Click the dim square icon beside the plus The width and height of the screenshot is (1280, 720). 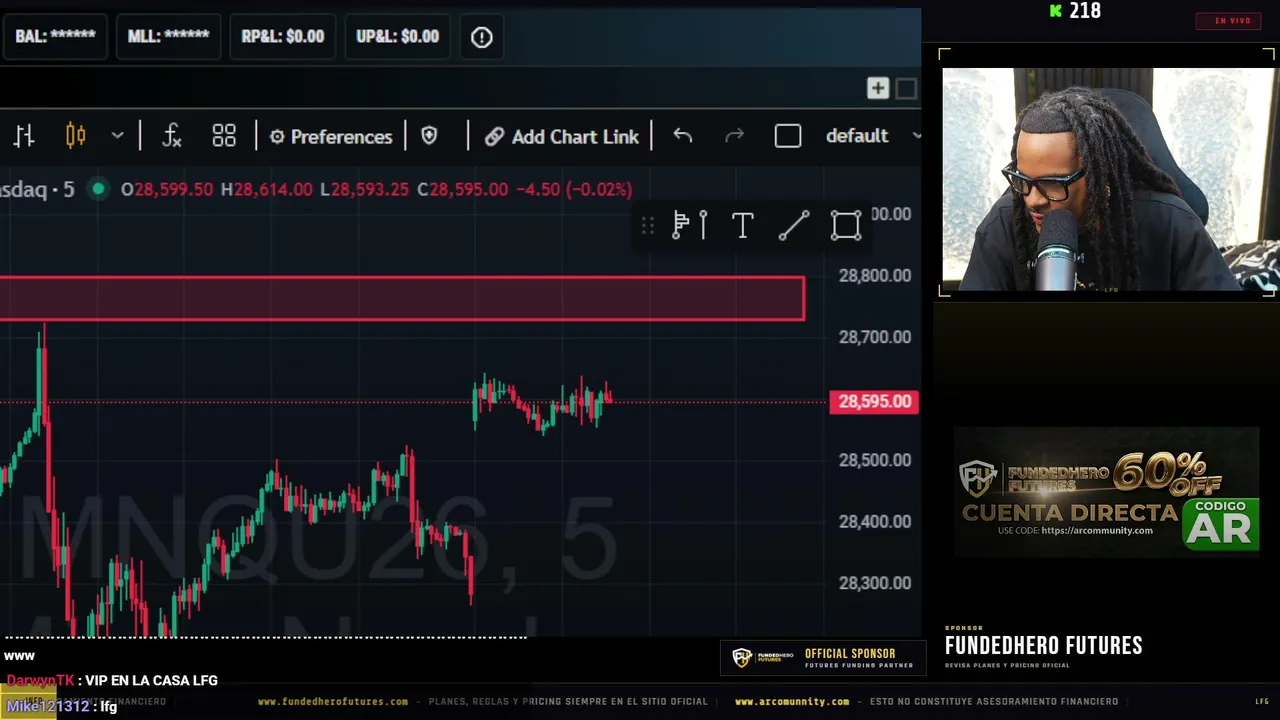click(x=906, y=89)
